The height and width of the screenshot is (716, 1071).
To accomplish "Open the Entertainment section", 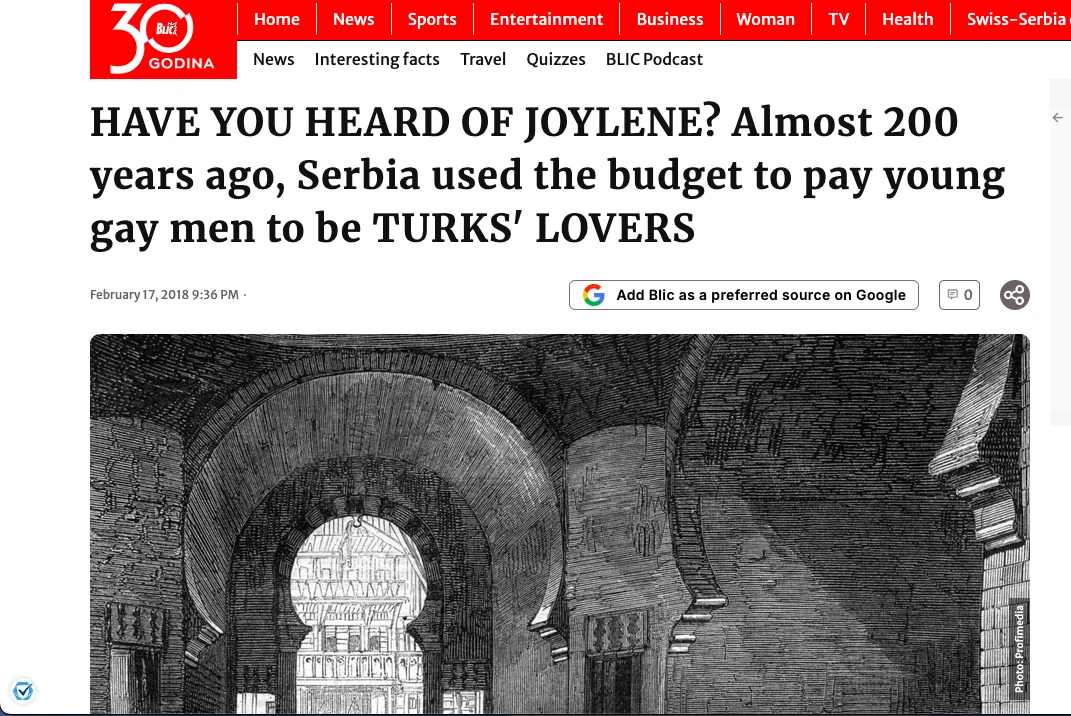I will pos(546,19).
